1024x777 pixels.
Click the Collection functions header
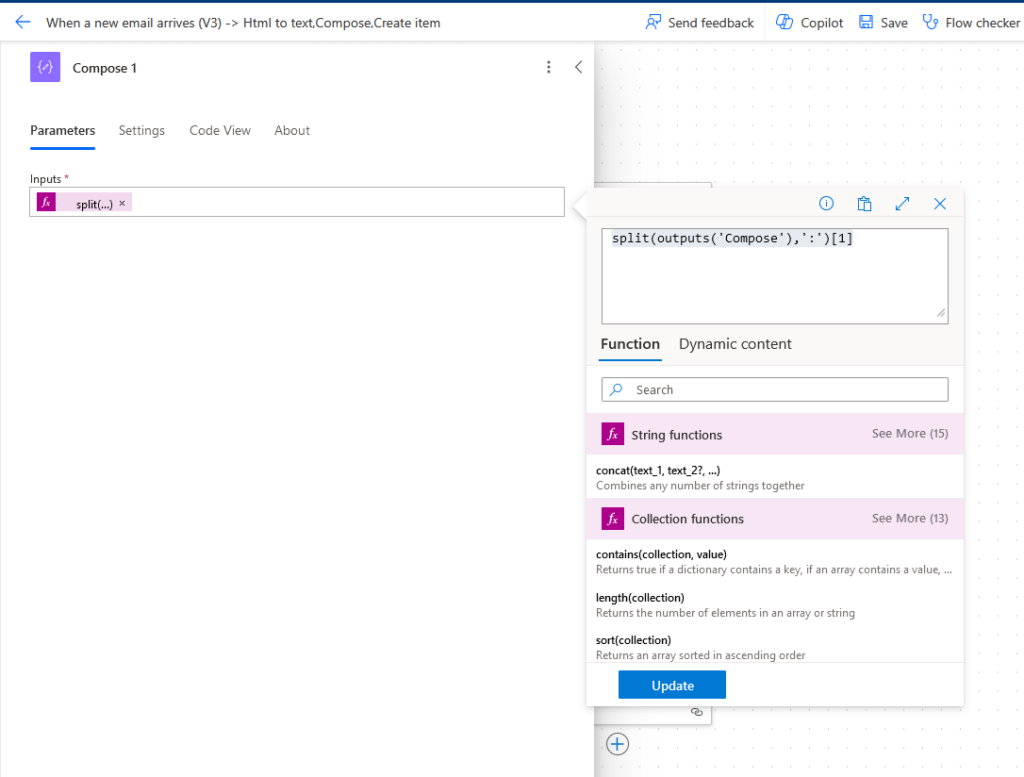click(x=775, y=518)
